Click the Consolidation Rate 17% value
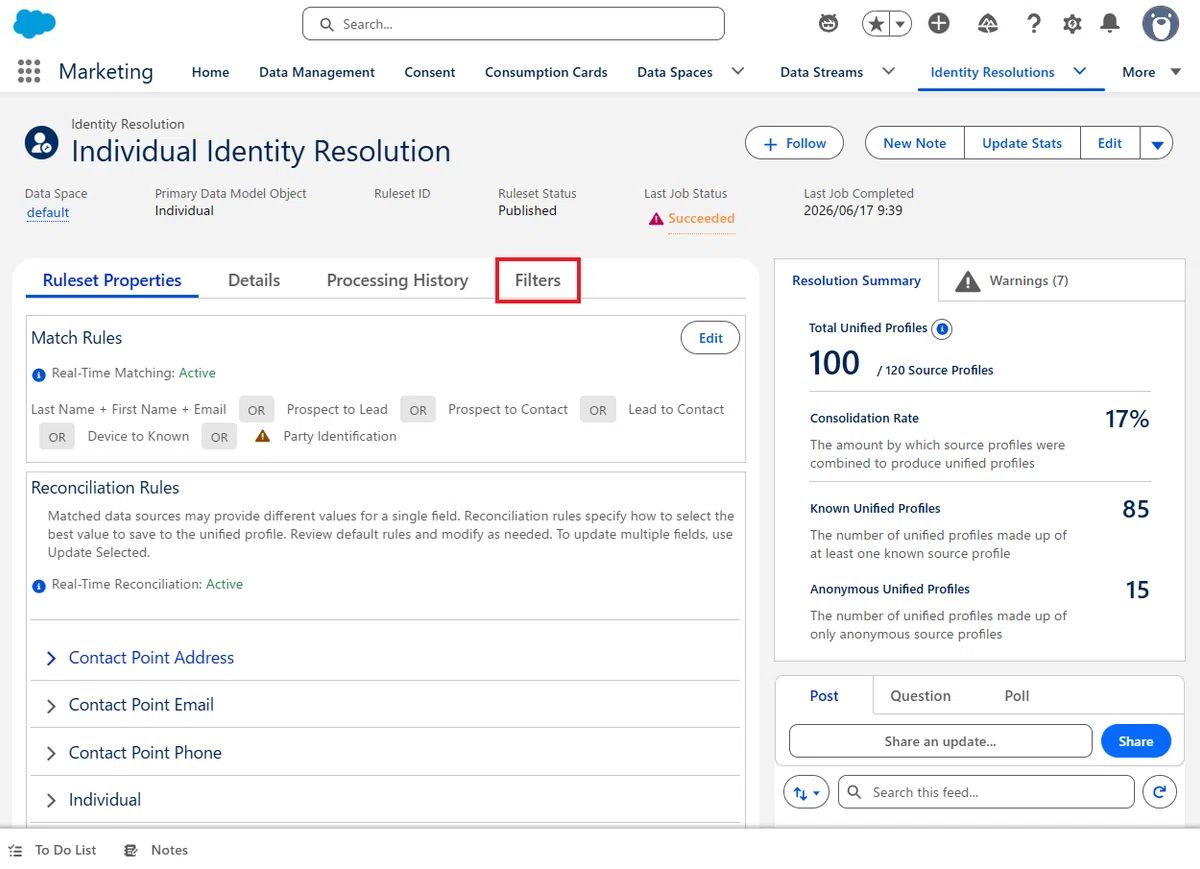Viewport: 1200px width, 869px height. pyautogui.click(x=1127, y=420)
